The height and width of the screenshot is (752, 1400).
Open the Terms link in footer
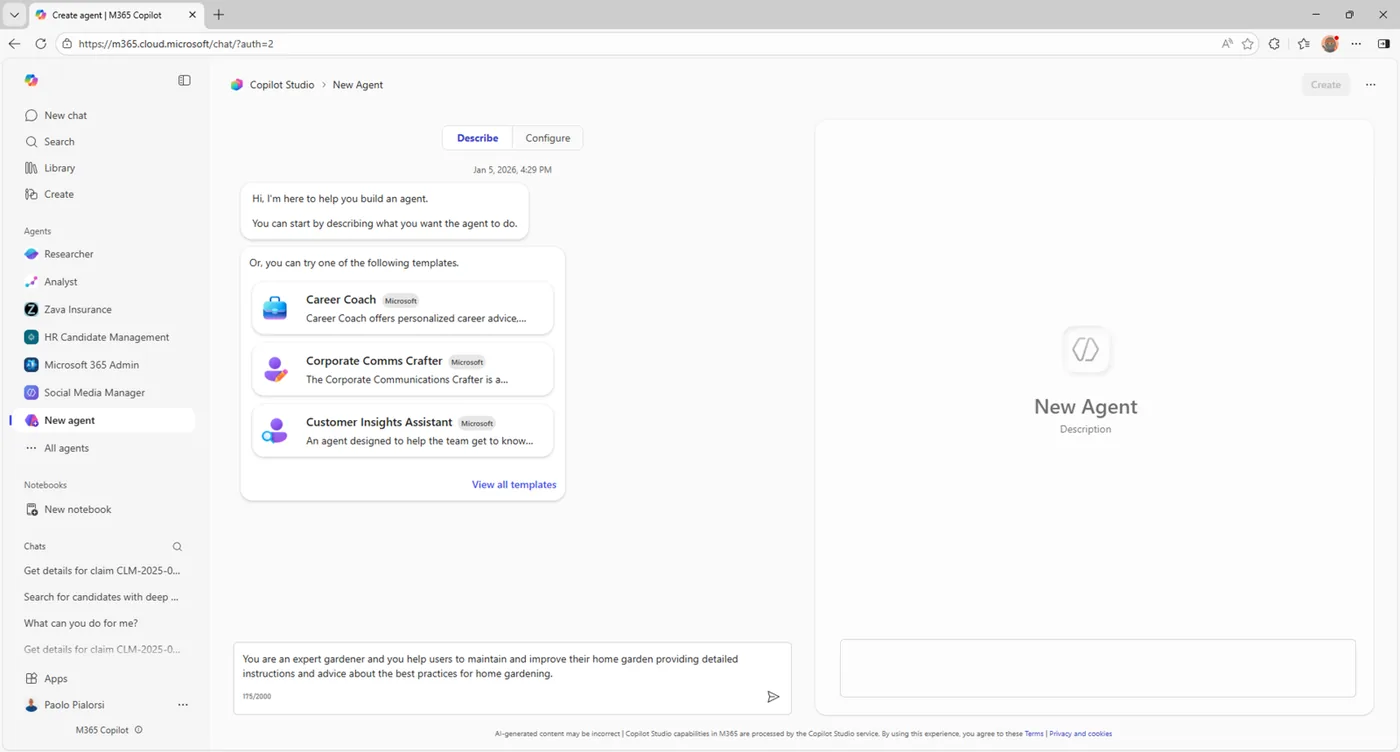coord(1034,734)
